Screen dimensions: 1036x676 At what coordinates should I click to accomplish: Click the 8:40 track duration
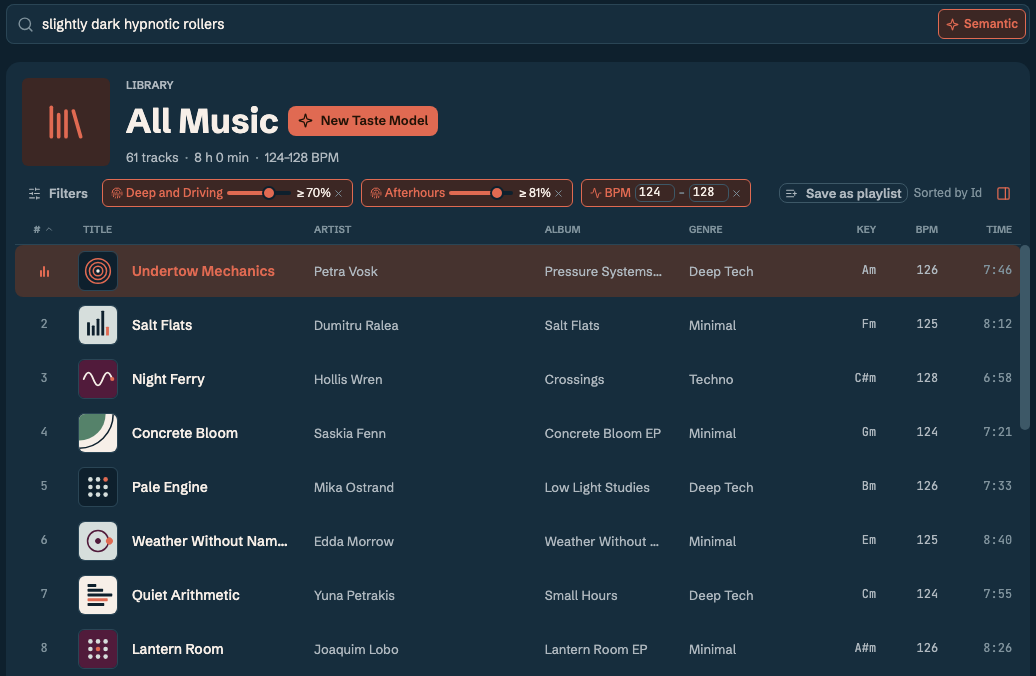(997, 540)
